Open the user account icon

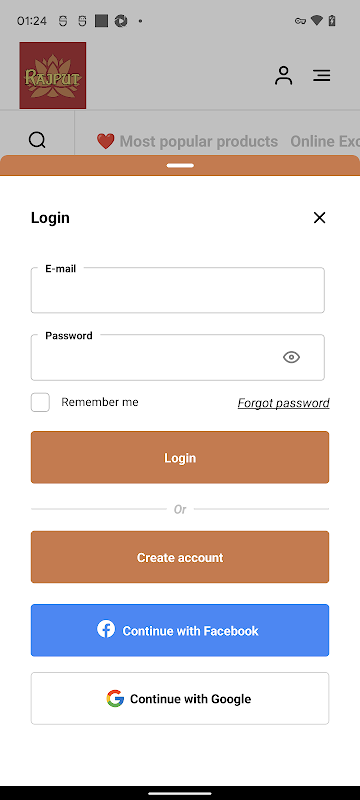284,76
